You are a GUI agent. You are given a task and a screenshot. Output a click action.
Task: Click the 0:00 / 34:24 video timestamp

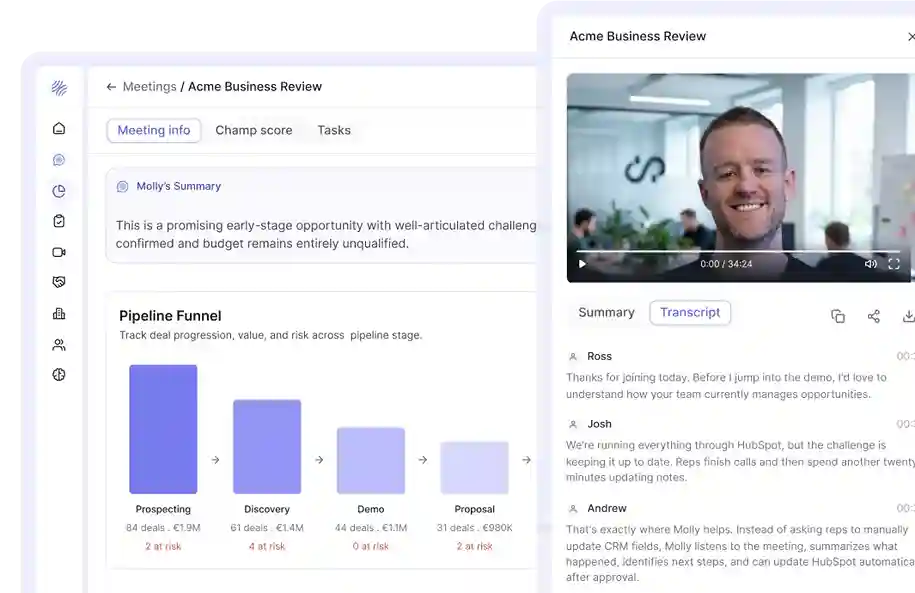[726, 264]
